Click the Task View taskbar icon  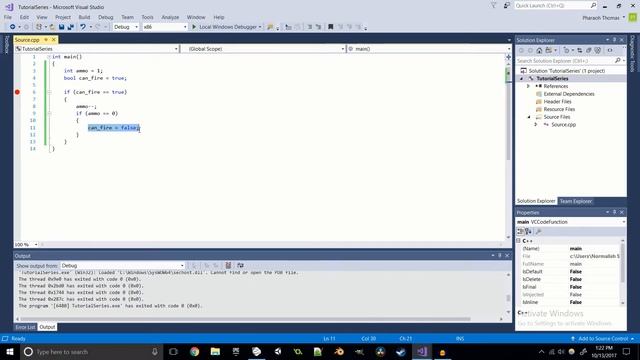click(173, 351)
